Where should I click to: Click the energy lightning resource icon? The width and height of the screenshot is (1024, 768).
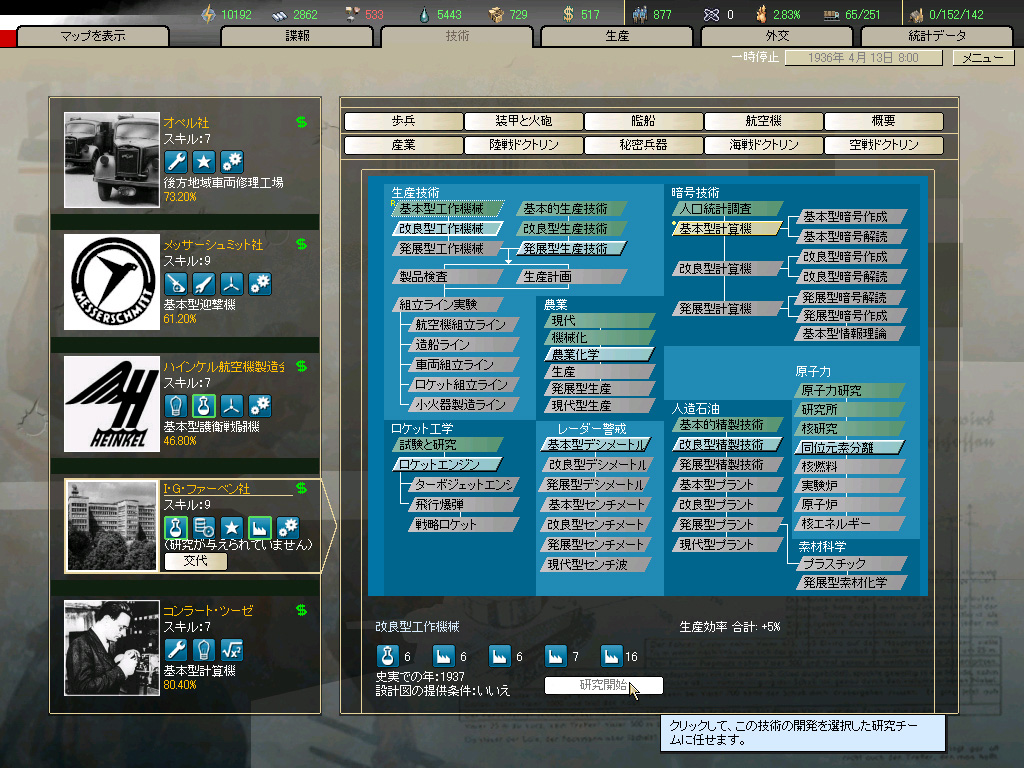coord(208,14)
